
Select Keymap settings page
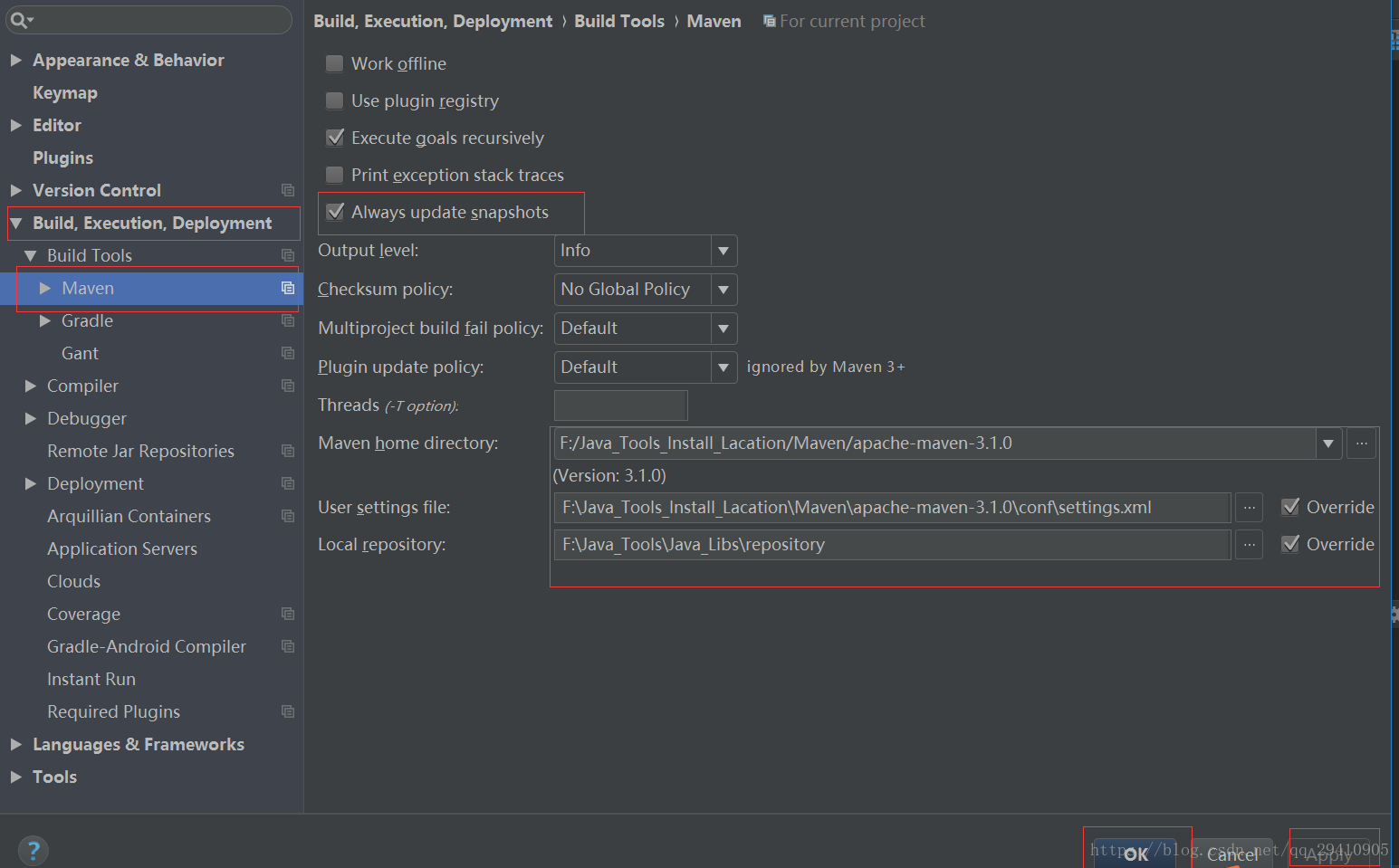tap(65, 92)
